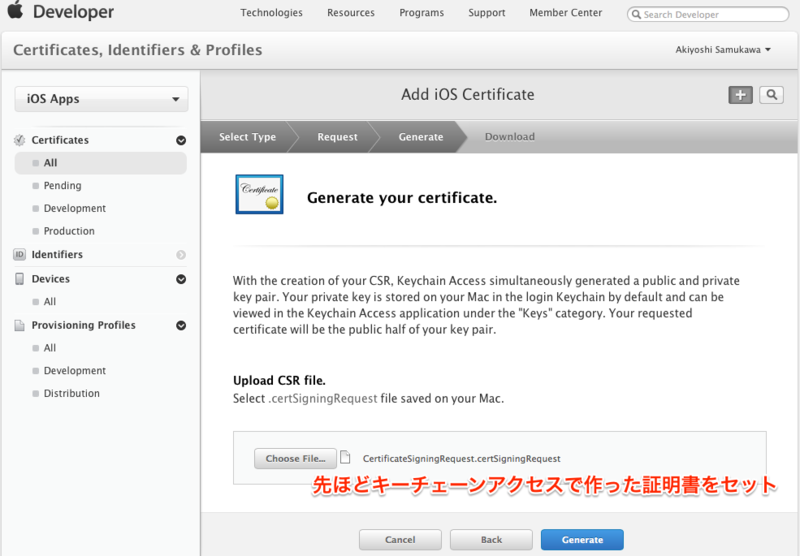Image resolution: width=800 pixels, height=556 pixels.
Task: Open the Programs menu
Action: pos(421,13)
